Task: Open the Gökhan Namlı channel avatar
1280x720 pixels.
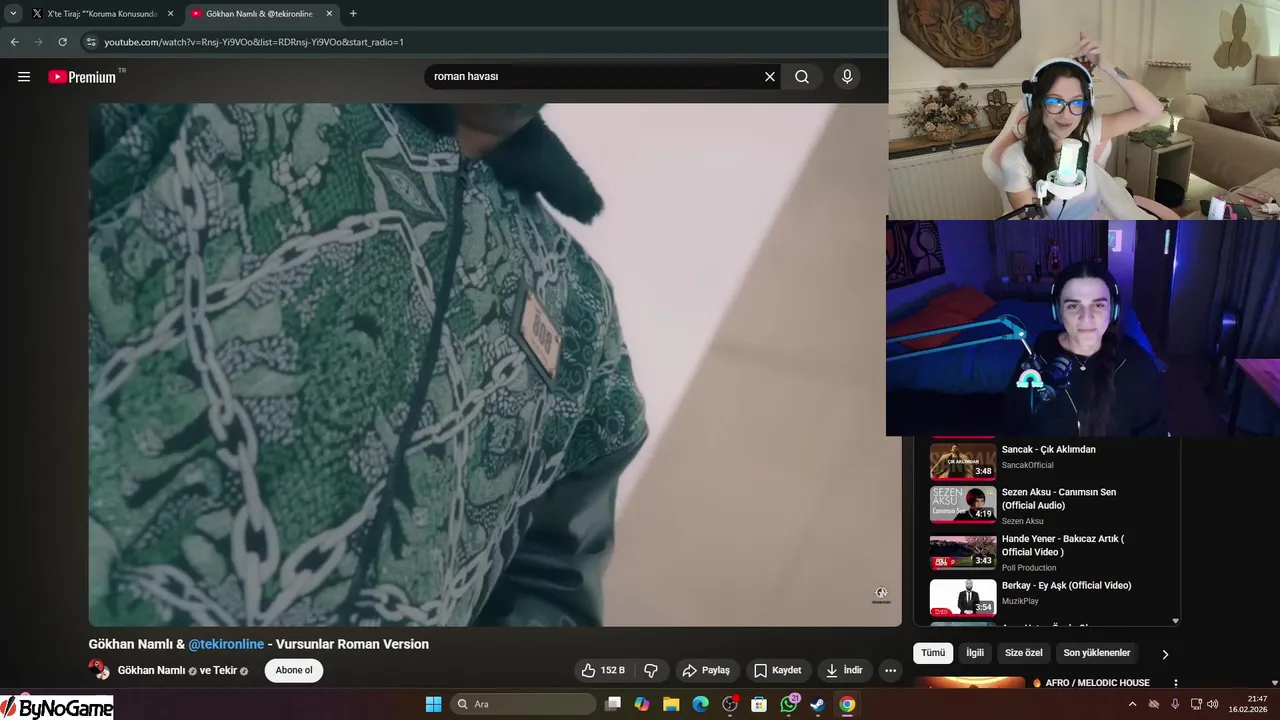Action: coord(99,670)
